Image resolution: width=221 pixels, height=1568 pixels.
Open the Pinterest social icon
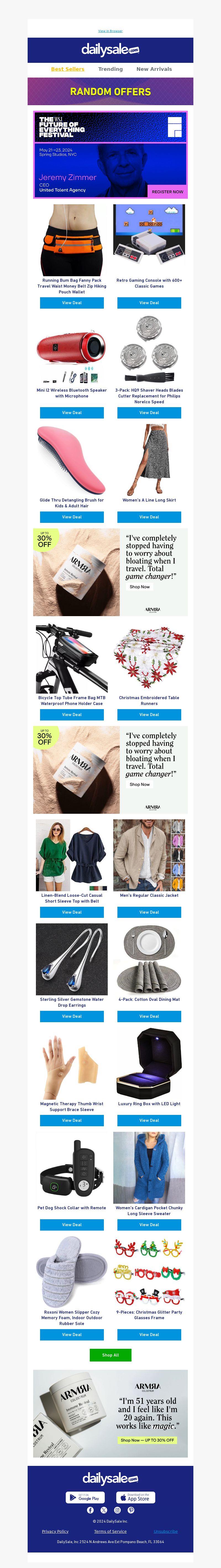pyautogui.click(x=131, y=1510)
